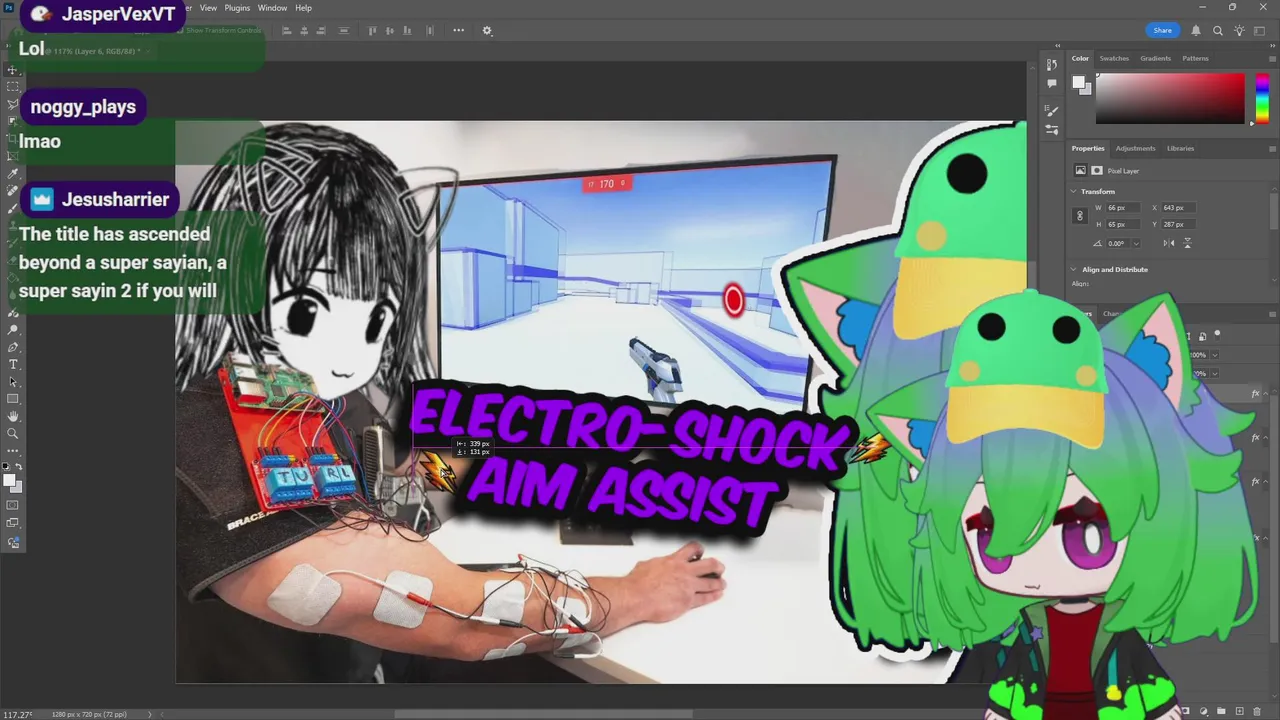
Task: Select the Rectangular Marquee tool
Action: 13,87
